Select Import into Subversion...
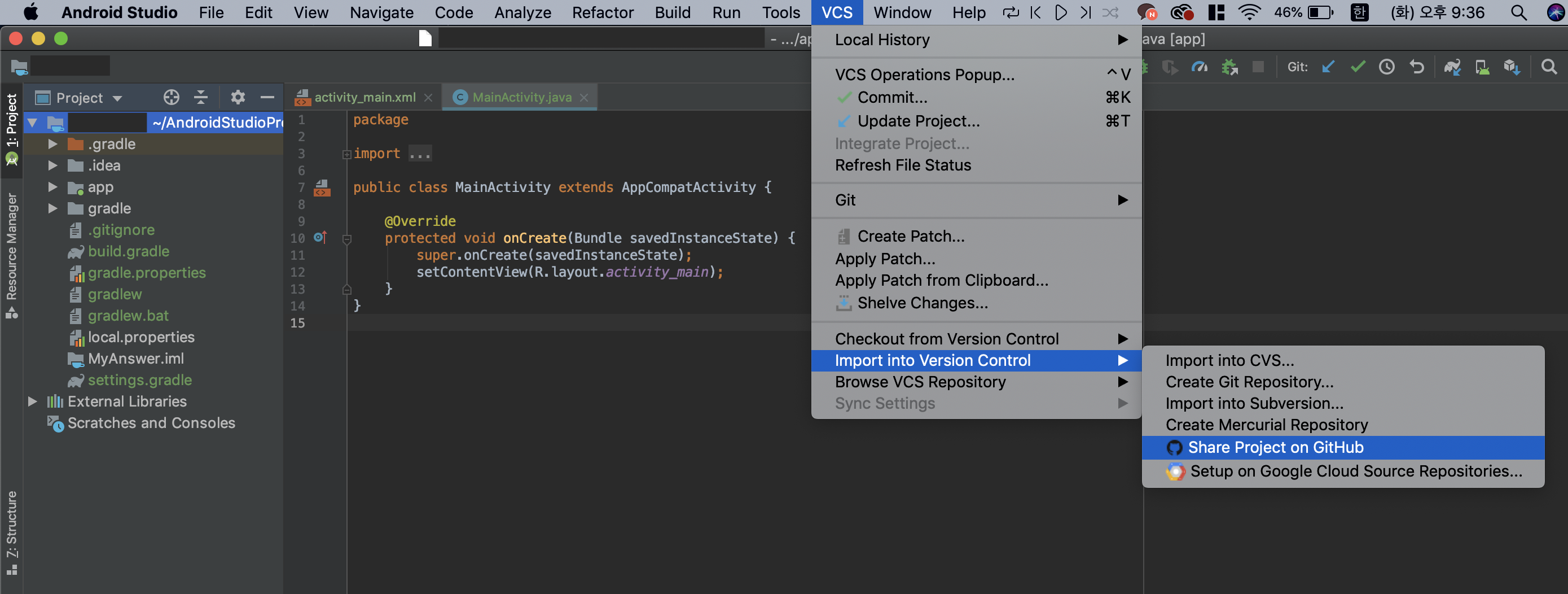 pyautogui.click(x=1343, y=403)
